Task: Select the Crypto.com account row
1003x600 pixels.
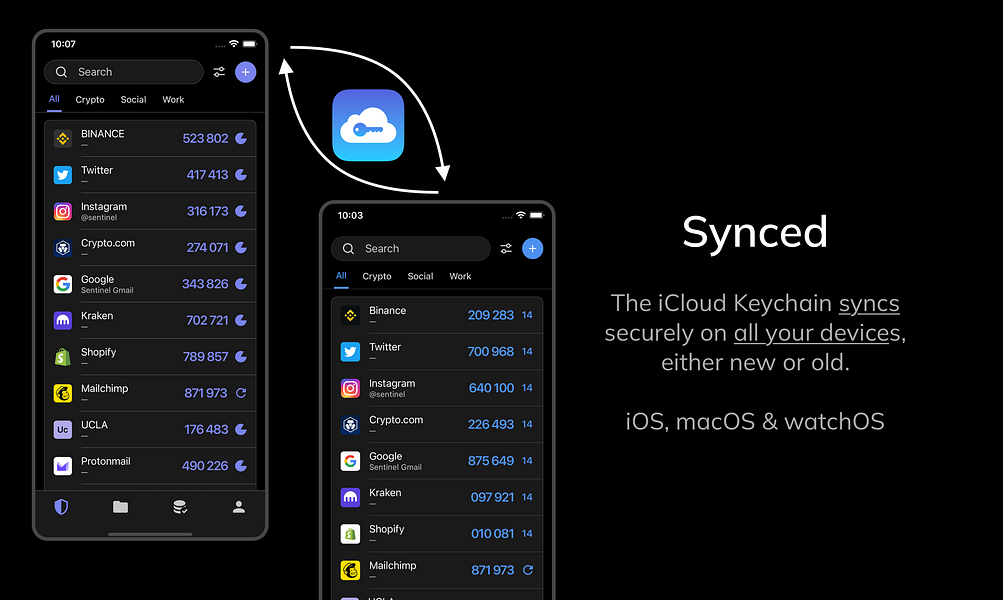Action: [150, 247]
